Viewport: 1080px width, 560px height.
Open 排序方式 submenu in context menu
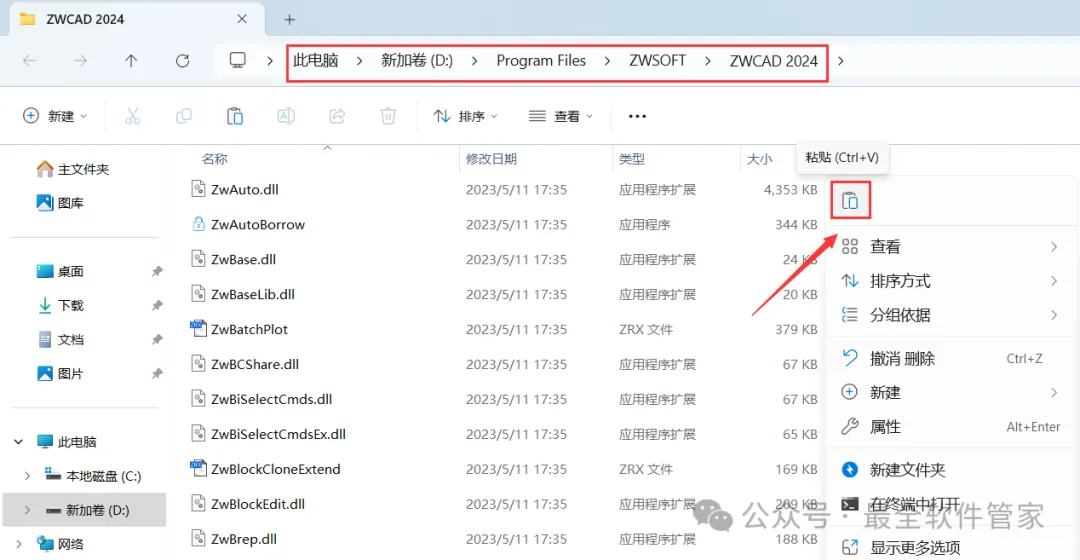(x=951, y=281)
